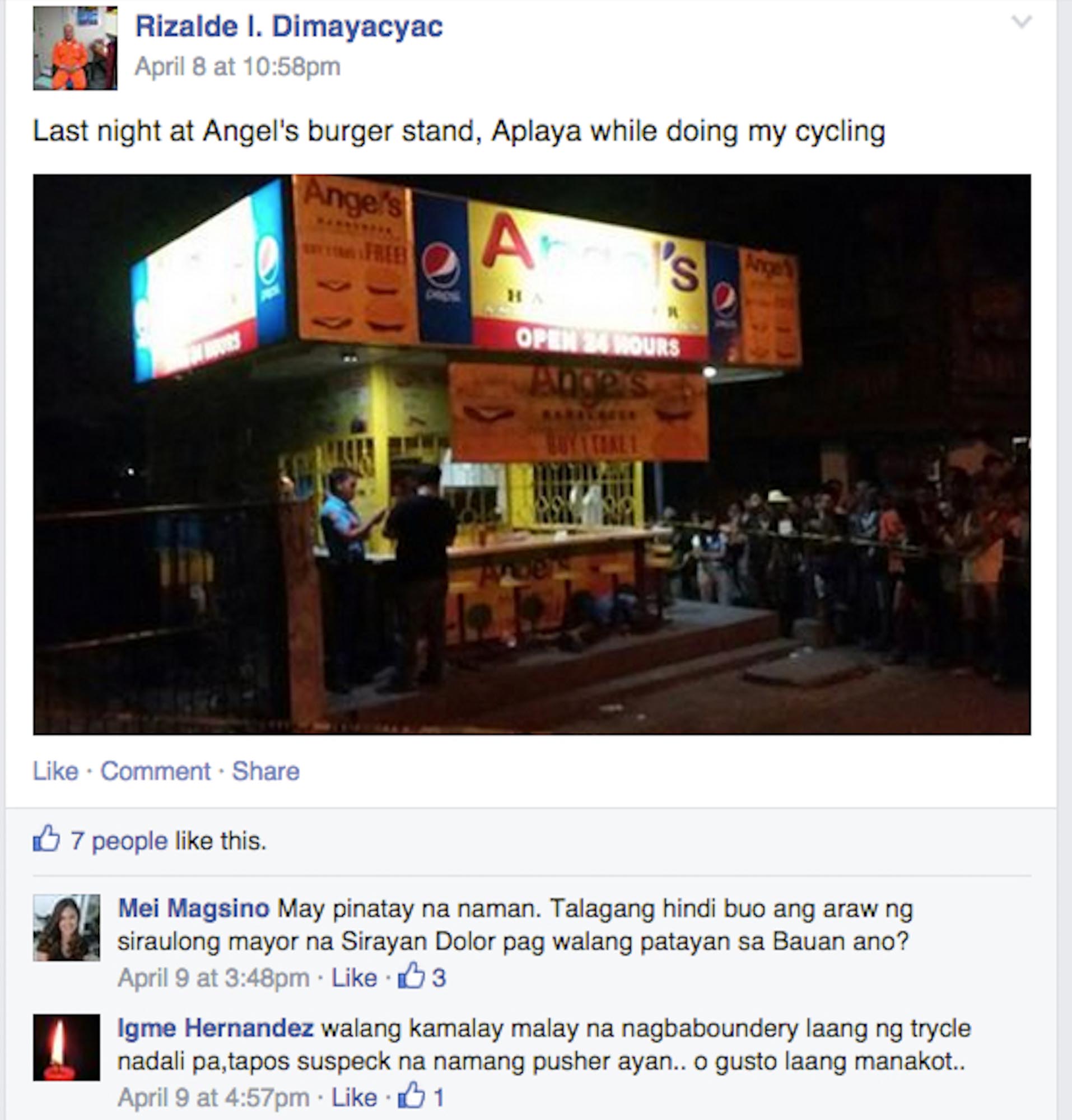
Task: Visit Mei Magsino's profile name link
Action: pyautogui.click(x=193, y=908)
